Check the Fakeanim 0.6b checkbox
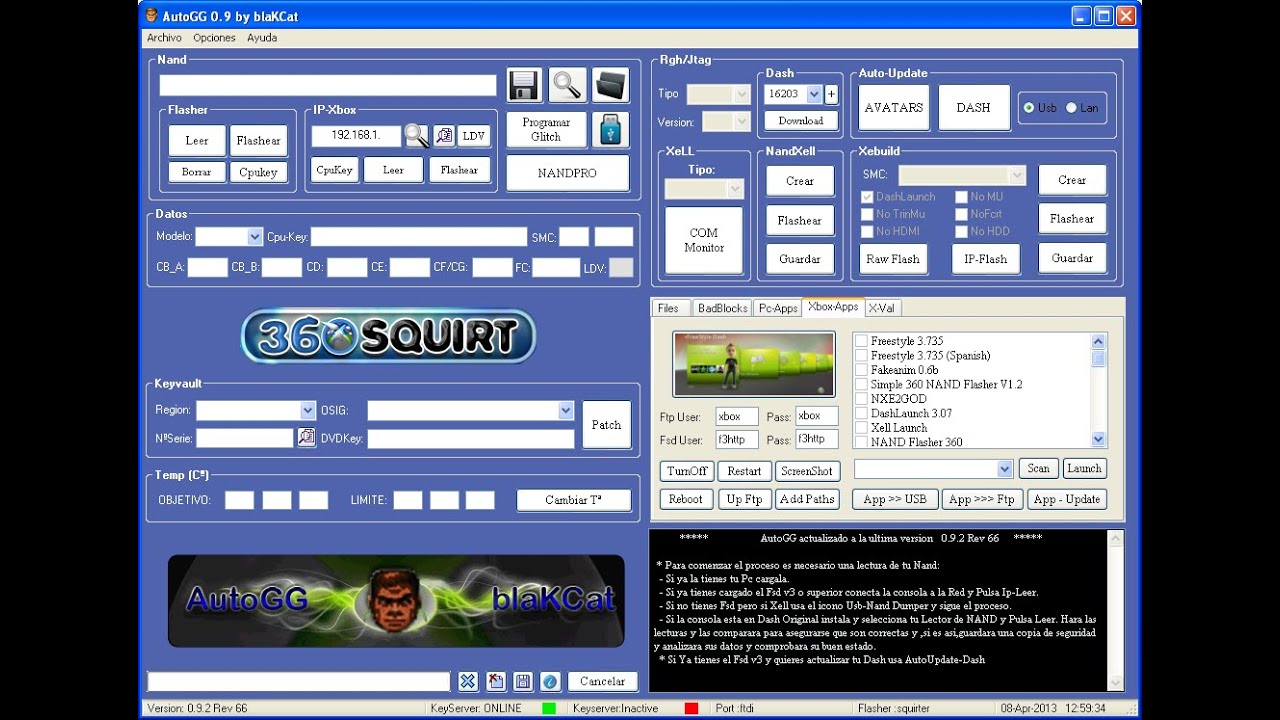 pos(861,370)
